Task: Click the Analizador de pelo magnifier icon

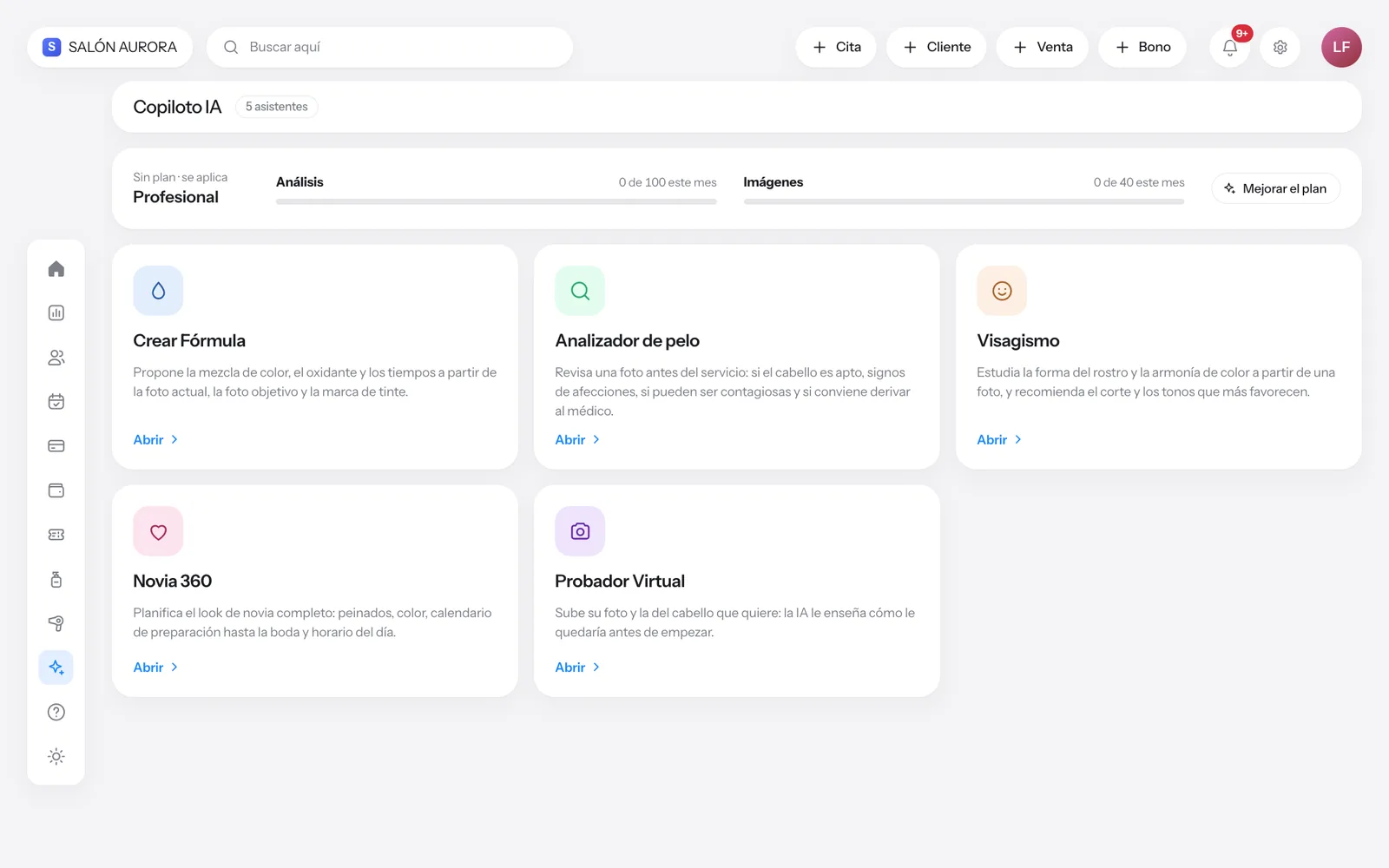Action: pos(580,291)
